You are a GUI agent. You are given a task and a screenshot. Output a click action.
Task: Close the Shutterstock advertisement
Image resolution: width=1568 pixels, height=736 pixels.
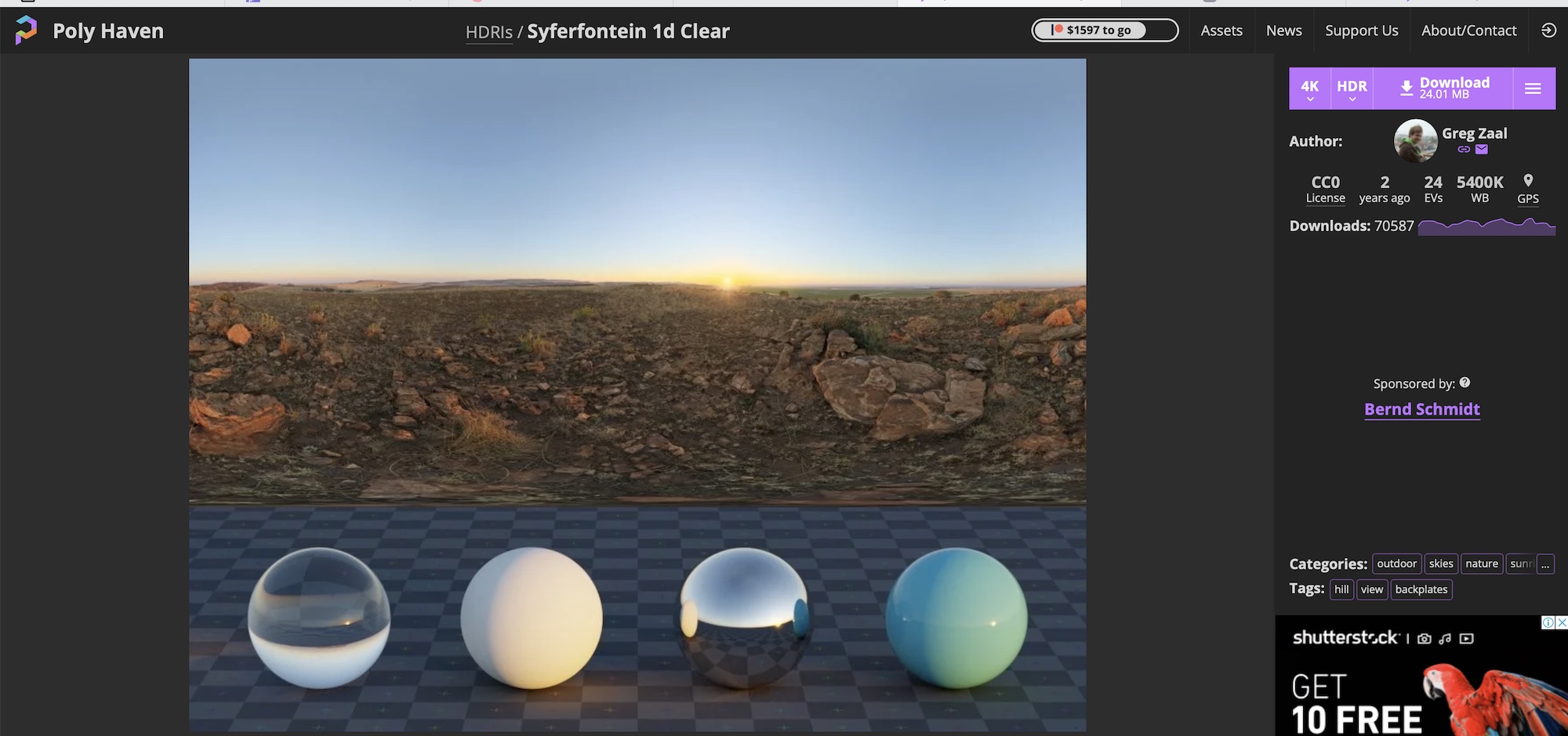[1561, 622]
